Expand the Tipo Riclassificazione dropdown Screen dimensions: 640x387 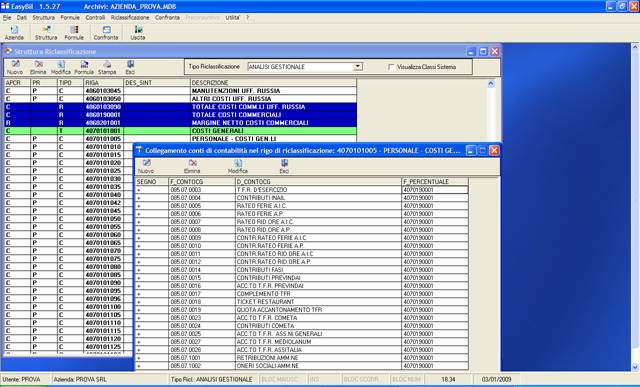pos(358,67)
